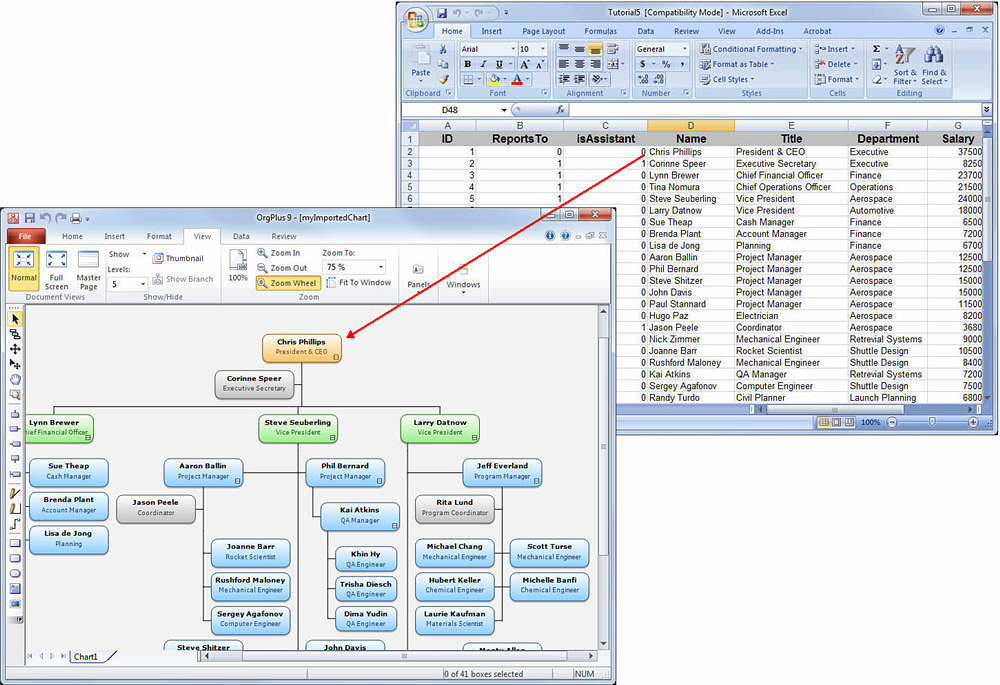Apply the accounting dollar format in Excel
1000x685 pixels.
point(643,64)
